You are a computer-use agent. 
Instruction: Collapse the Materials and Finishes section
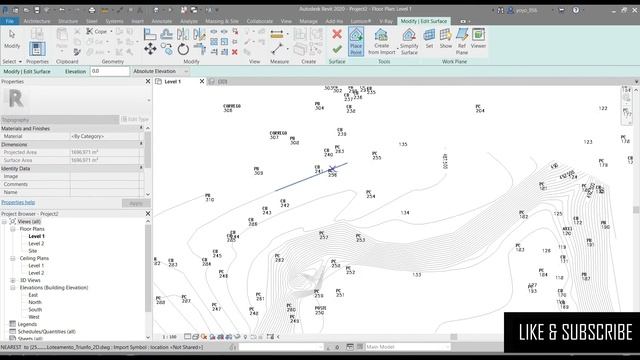141,128
